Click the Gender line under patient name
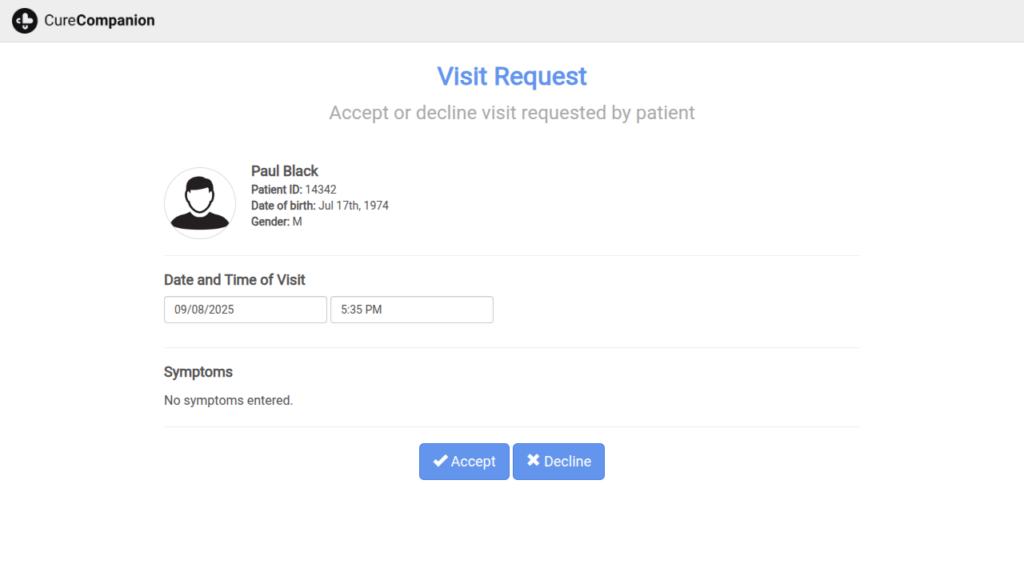Image resolution: width=1024 pixels, height=576 pixels. point(276,221)
